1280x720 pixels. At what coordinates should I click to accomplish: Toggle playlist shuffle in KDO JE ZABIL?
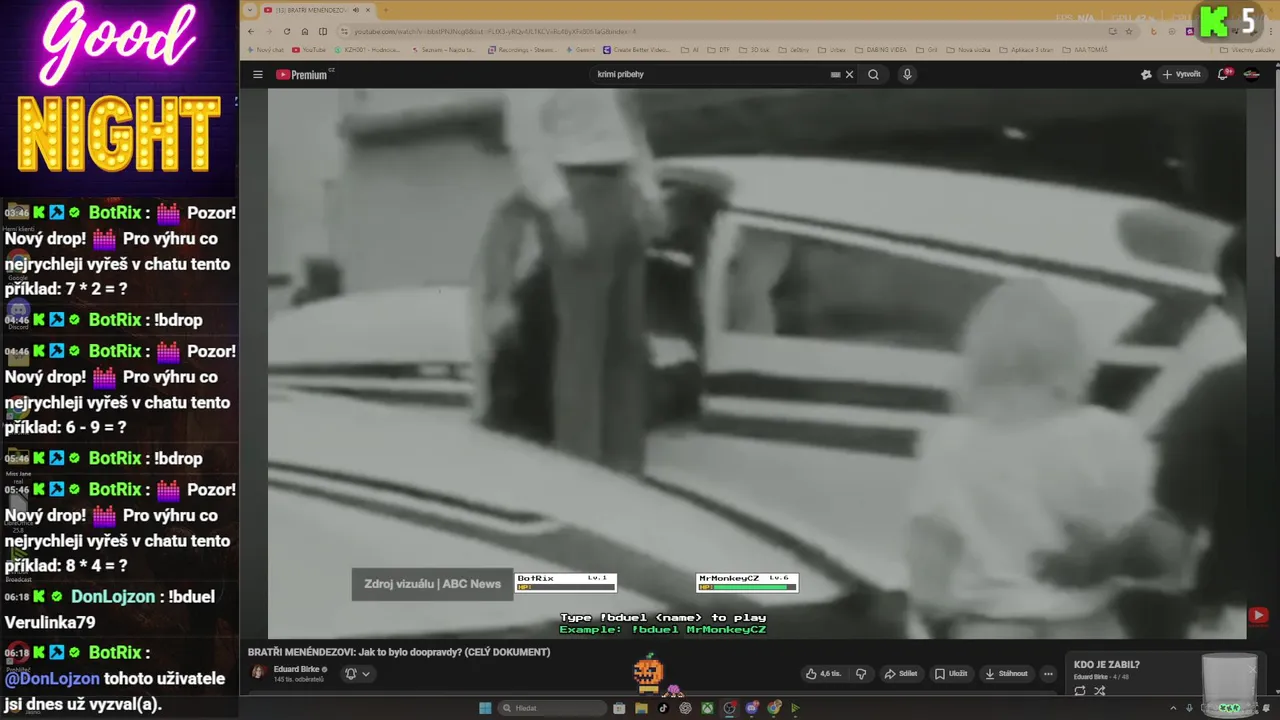point(1100,690)
